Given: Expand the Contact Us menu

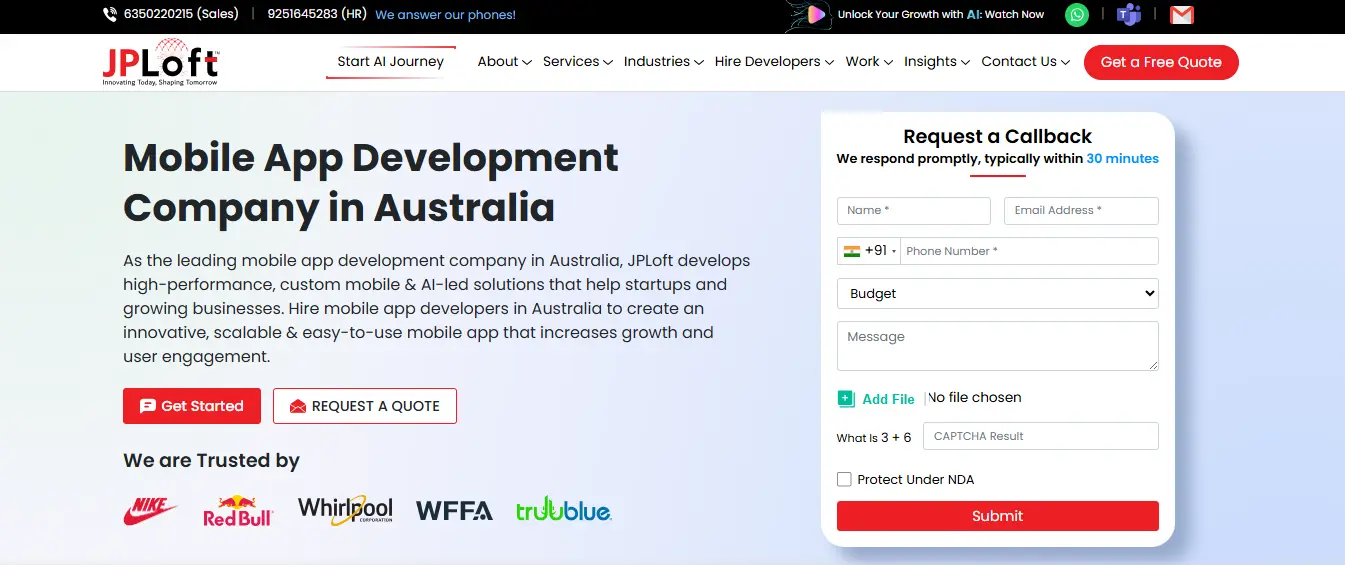Looking at the screenshot, I should click(x=1025, y=62).
